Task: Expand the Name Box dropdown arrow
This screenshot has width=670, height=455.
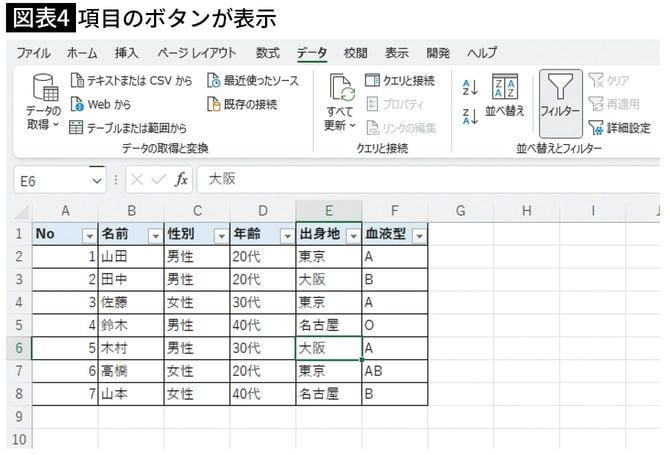Action: 97,181
